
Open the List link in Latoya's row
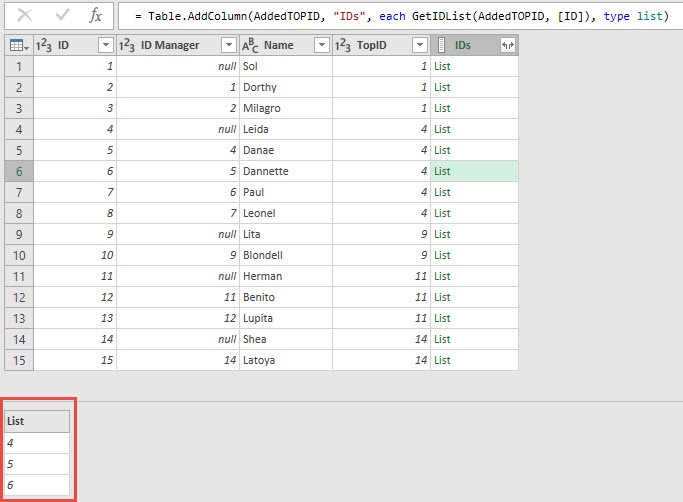pos(442,360)
